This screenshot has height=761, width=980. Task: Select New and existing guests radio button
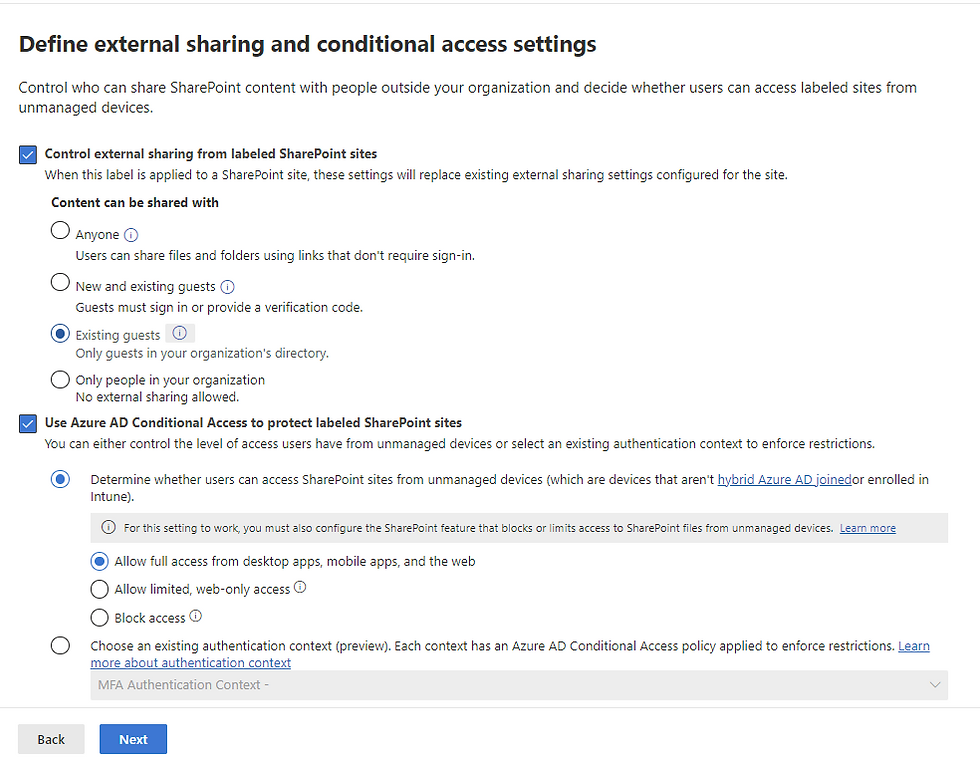(x=60, y=282)
